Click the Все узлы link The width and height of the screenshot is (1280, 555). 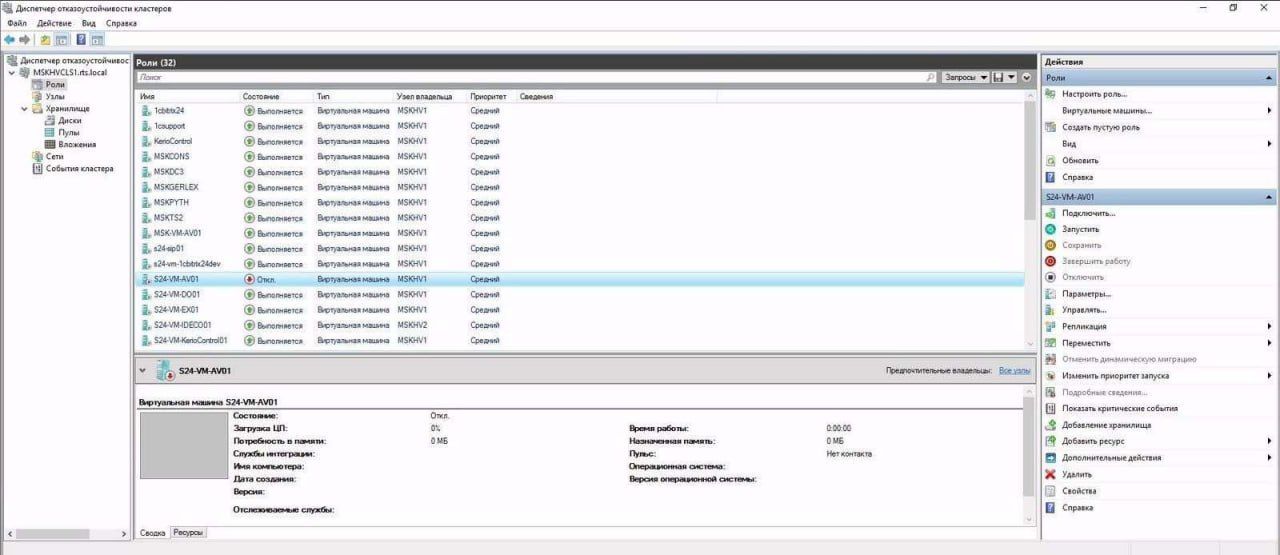pyautogui.click(x=1014, y=370)
